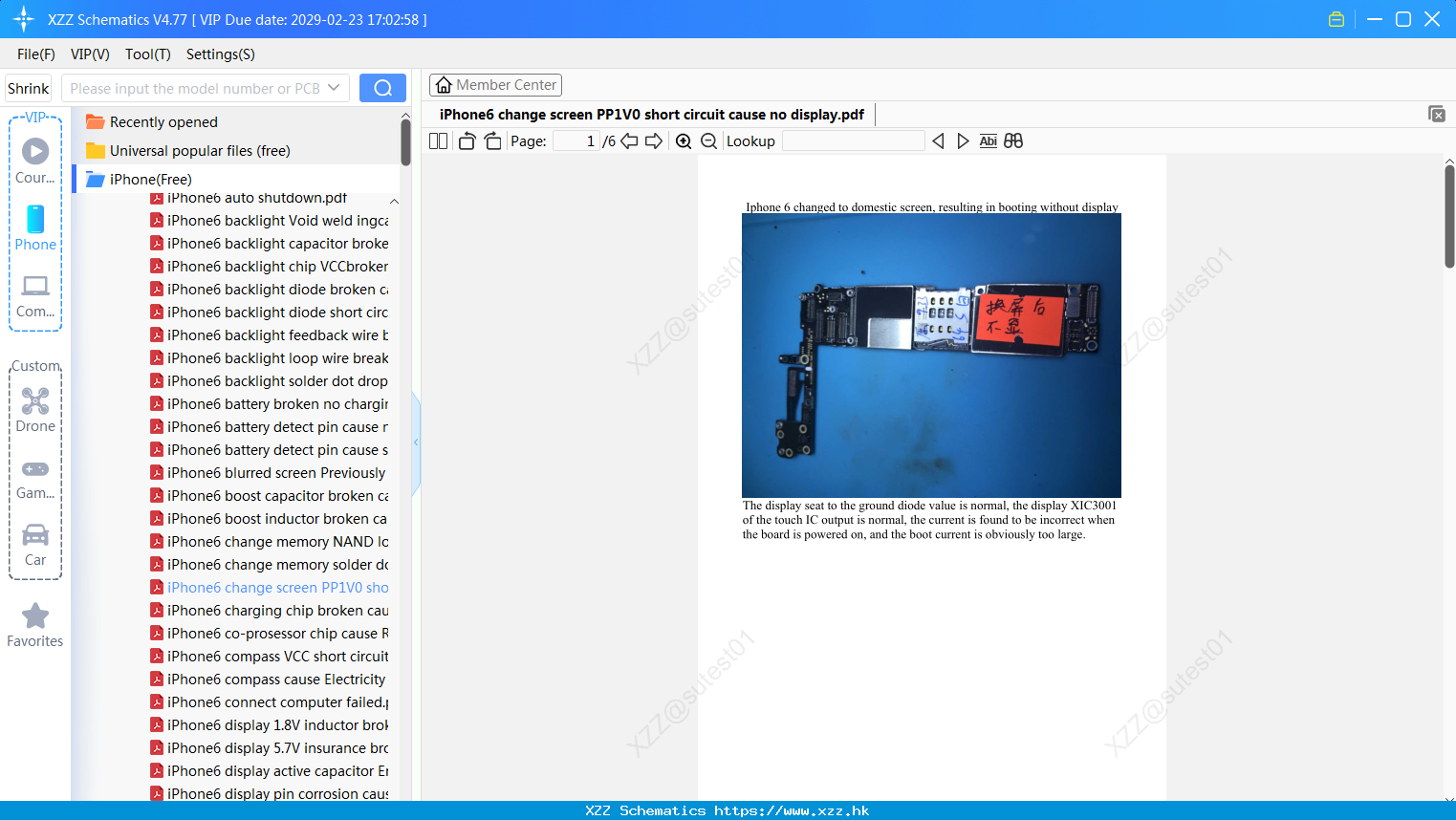1456x820 pixels.
Task: Click the search magnifier button
Action: 382,88
